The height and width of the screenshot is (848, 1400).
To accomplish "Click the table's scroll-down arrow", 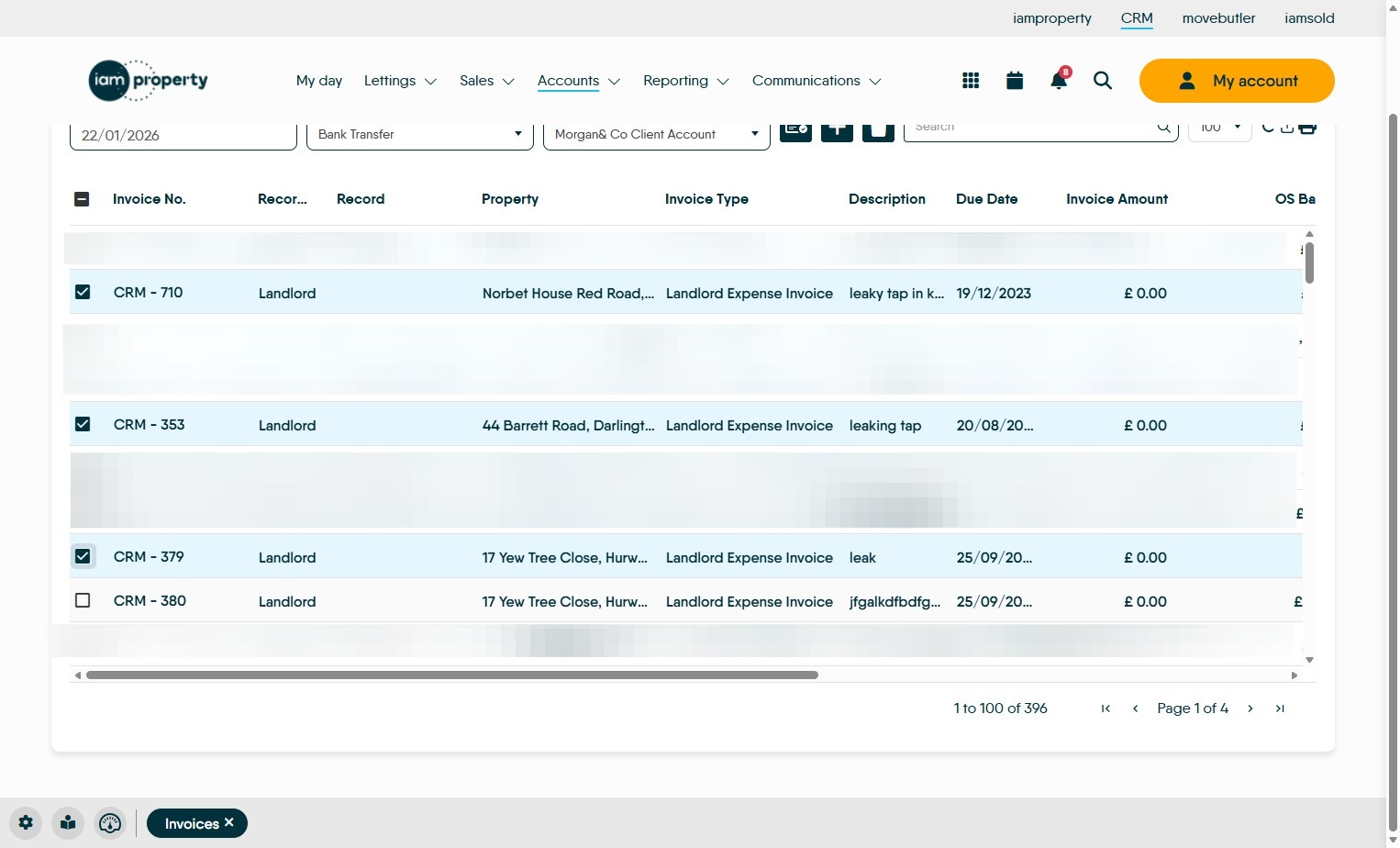I will [x=1309, y=660].
